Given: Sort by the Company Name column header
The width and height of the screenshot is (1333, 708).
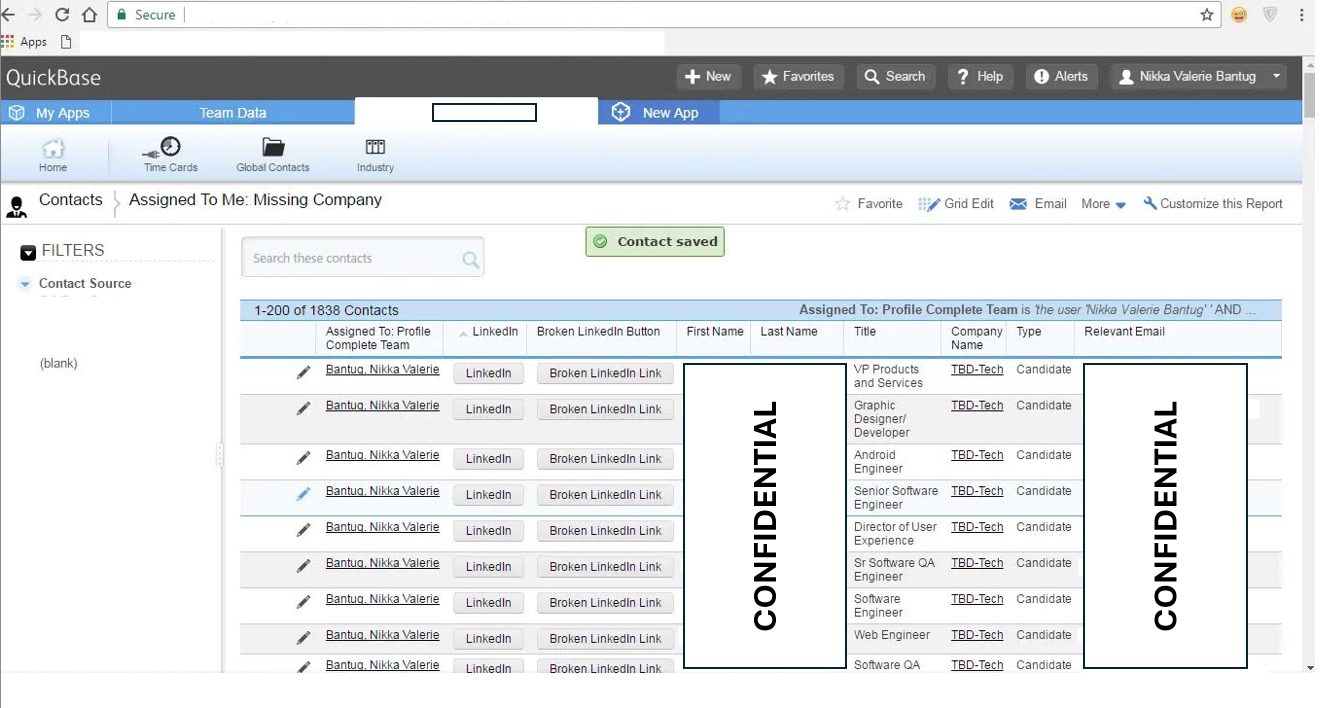Looking at the screenshot, I should point(976,338).
